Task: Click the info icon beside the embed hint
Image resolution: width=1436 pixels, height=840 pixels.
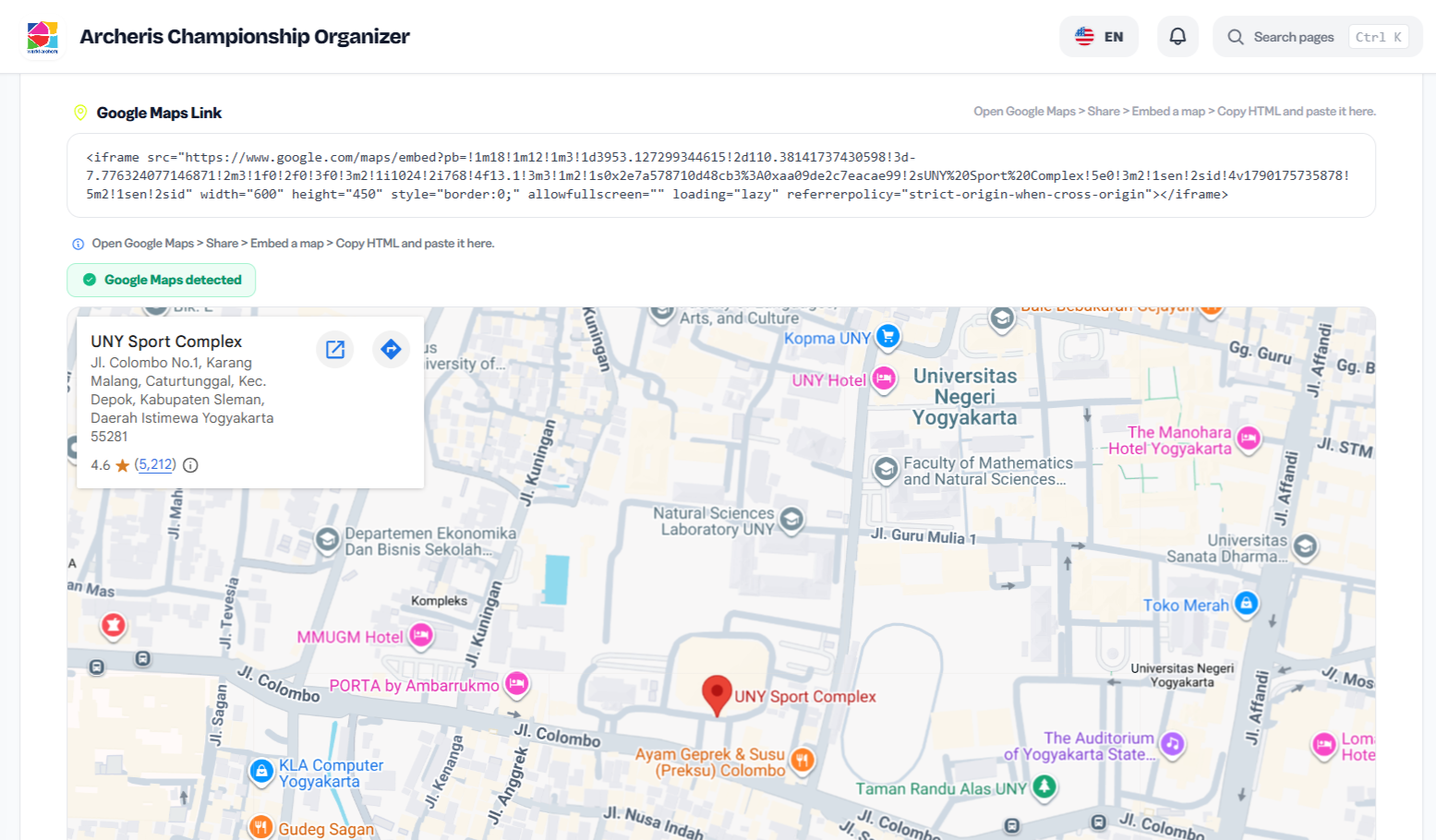Action: [x=78, y=245]
